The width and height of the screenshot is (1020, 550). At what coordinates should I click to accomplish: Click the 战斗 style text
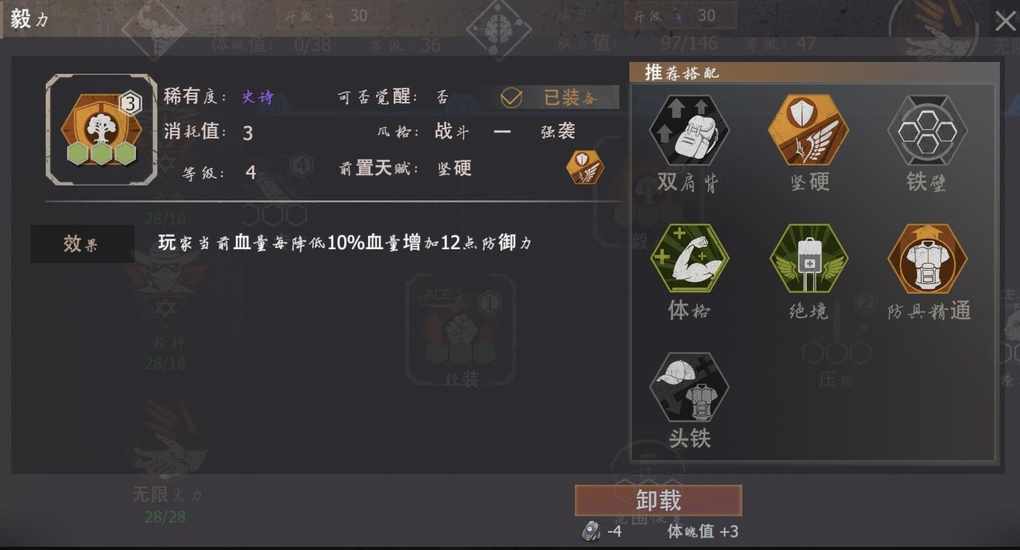[452, 131]
